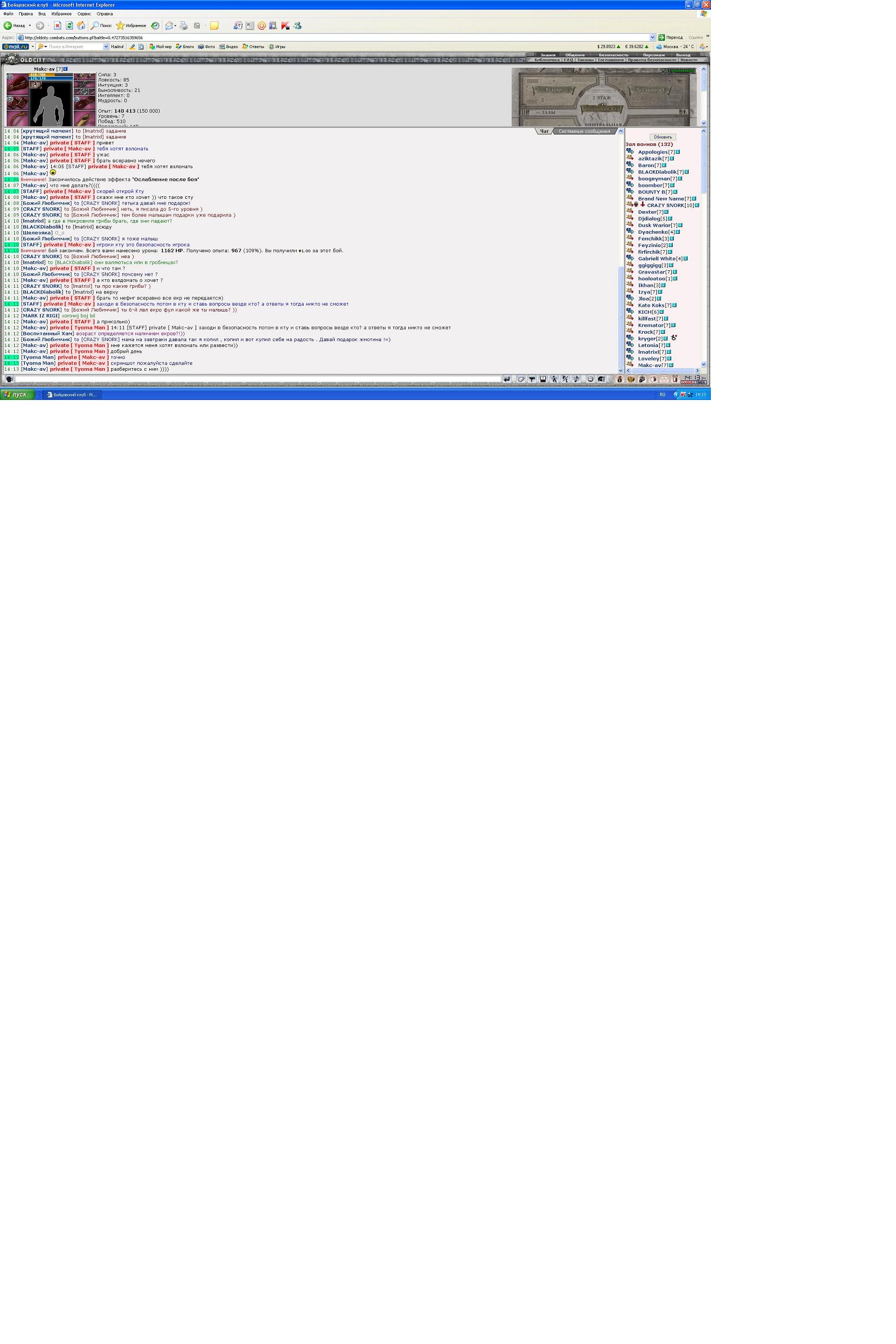896x1344 pixels.
Task: Switch to Системные сообщения tab
Action: pyautogui.click(x=584, y=131)
